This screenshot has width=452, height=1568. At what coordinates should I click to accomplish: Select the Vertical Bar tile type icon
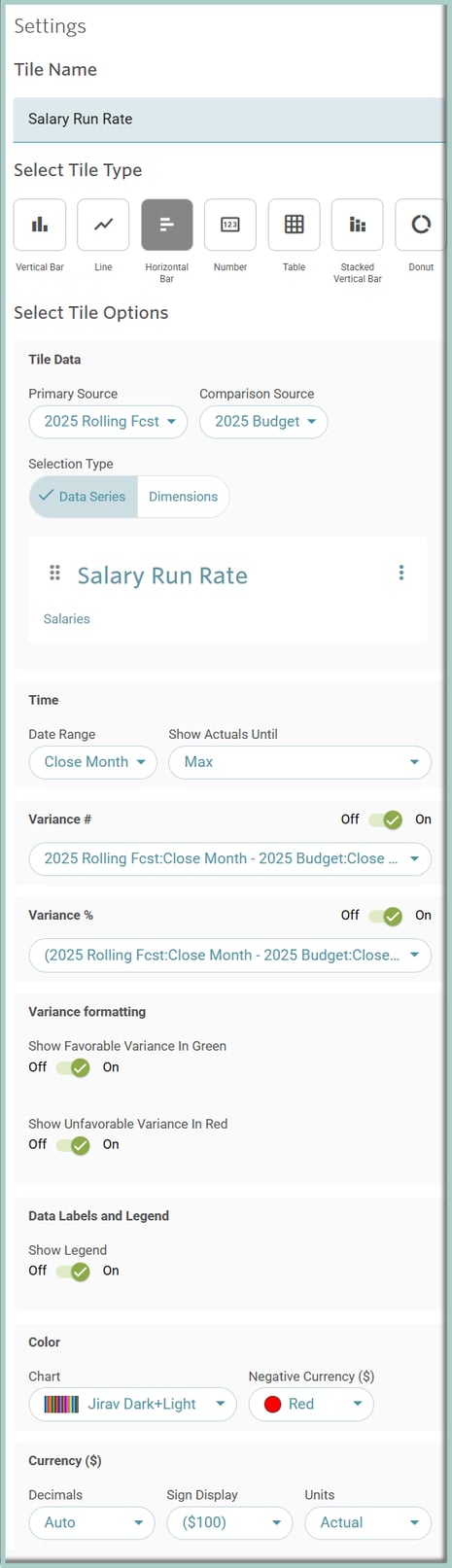(40, 225)
